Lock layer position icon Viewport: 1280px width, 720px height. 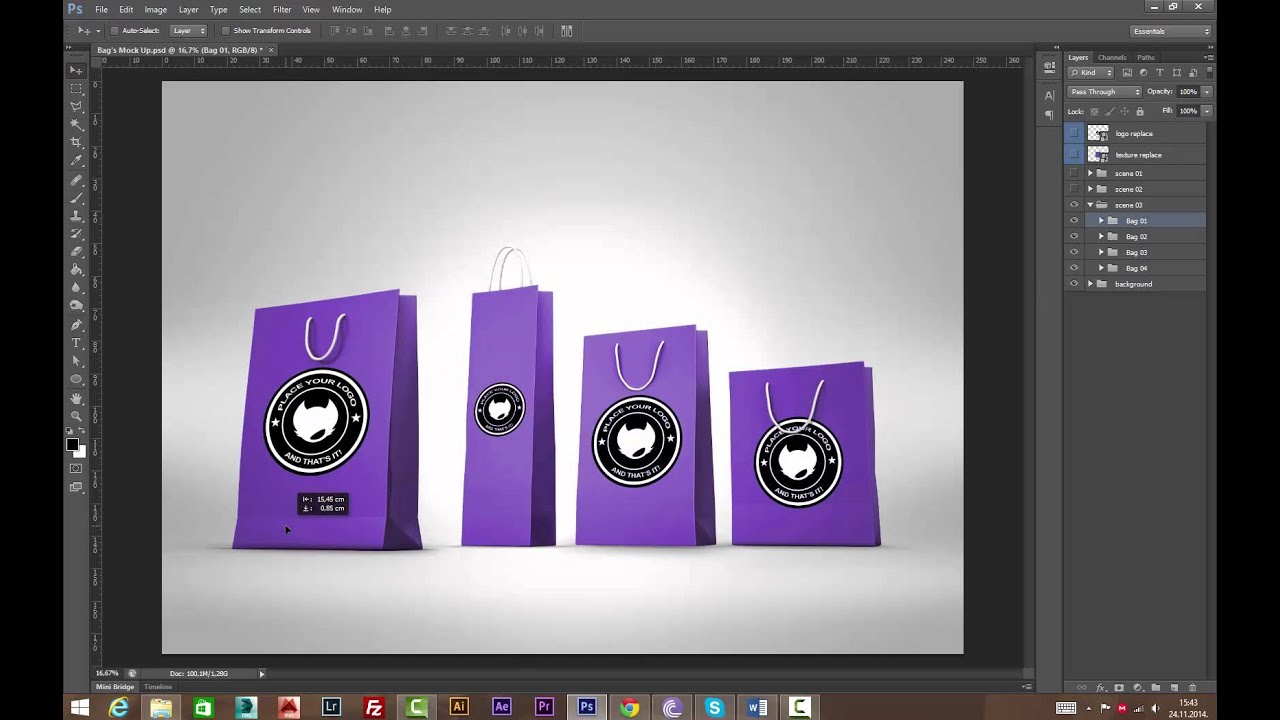1125,111
